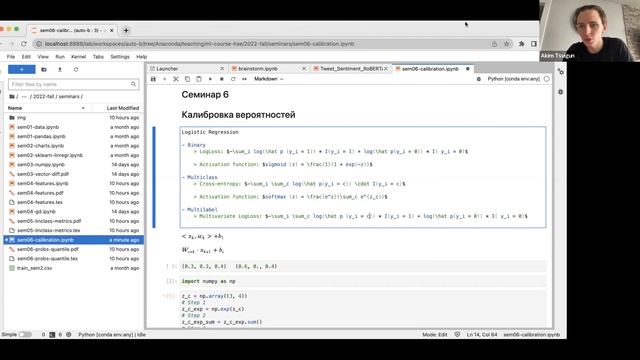Click the import numpy as np cell
Screen dimensions: 640x360
coord(362,281)
